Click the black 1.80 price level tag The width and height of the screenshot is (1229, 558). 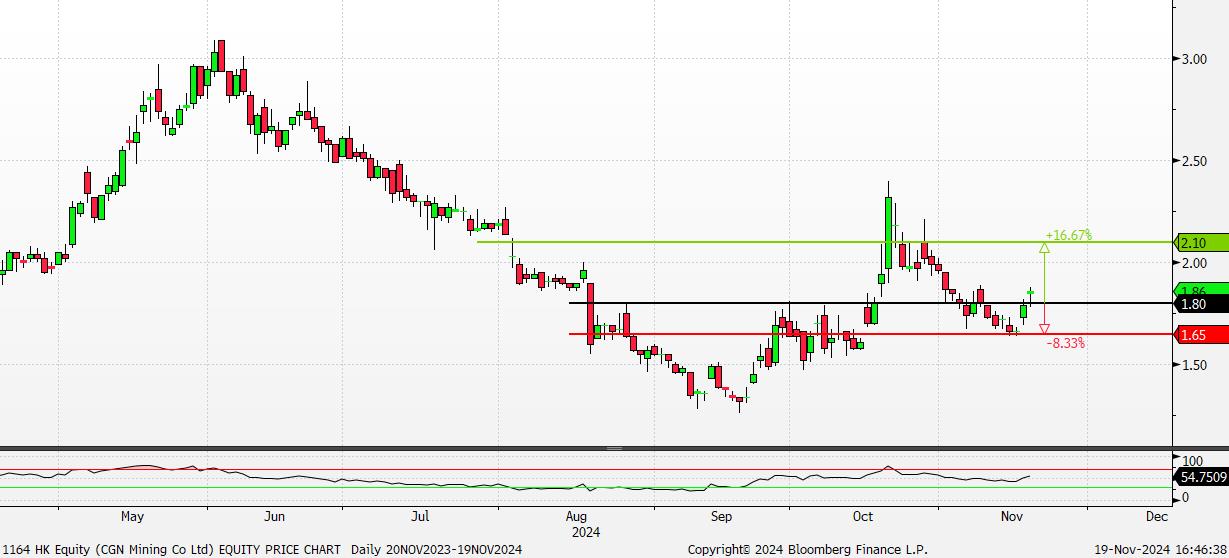1194,304
